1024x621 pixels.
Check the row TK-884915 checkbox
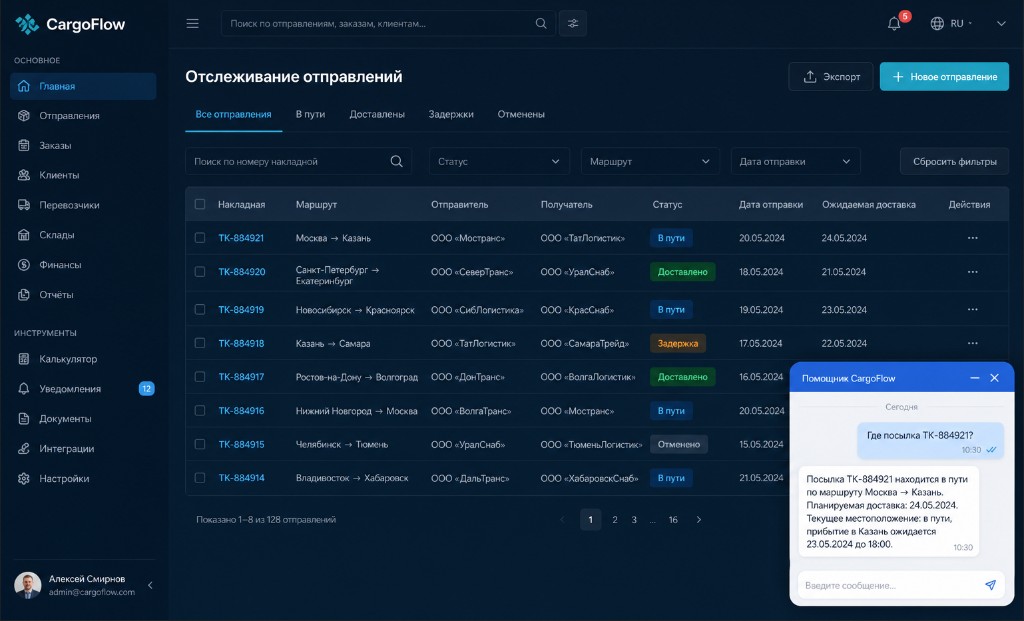[x=200, y=444]
